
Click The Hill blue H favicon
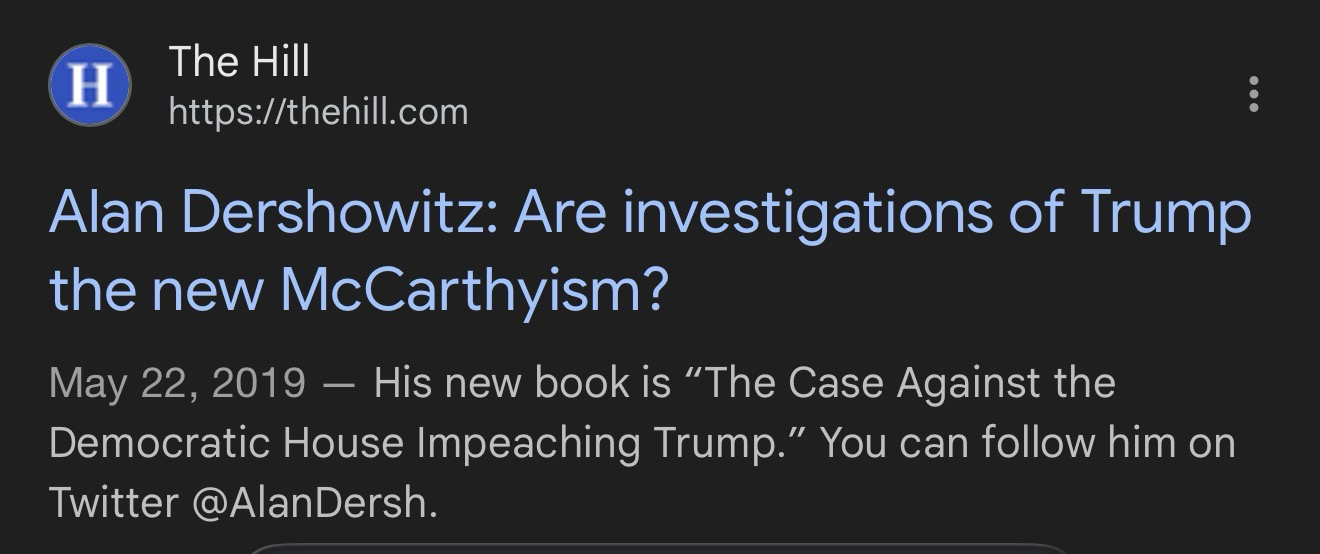coord(90,85)
